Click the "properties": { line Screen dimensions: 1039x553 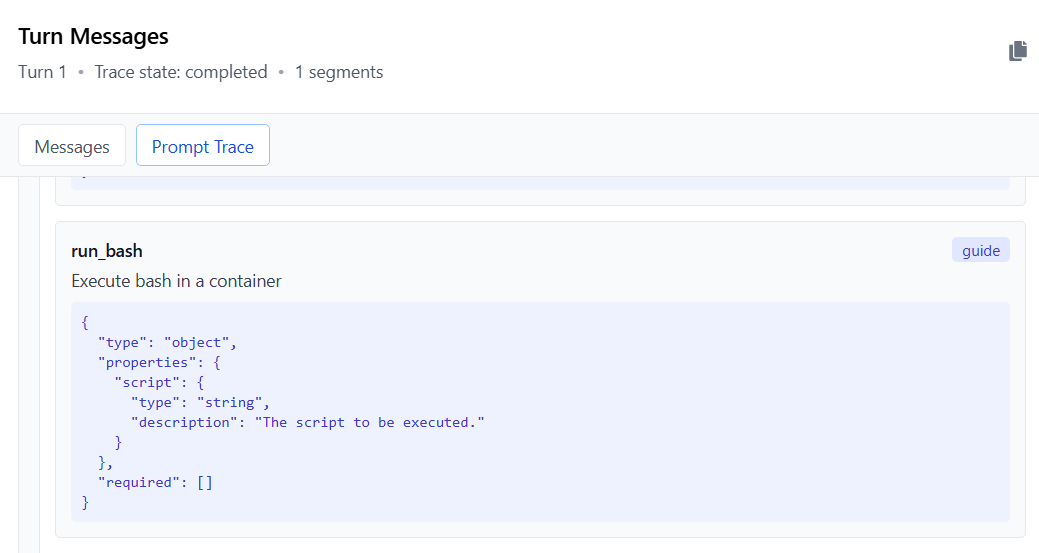159,362
